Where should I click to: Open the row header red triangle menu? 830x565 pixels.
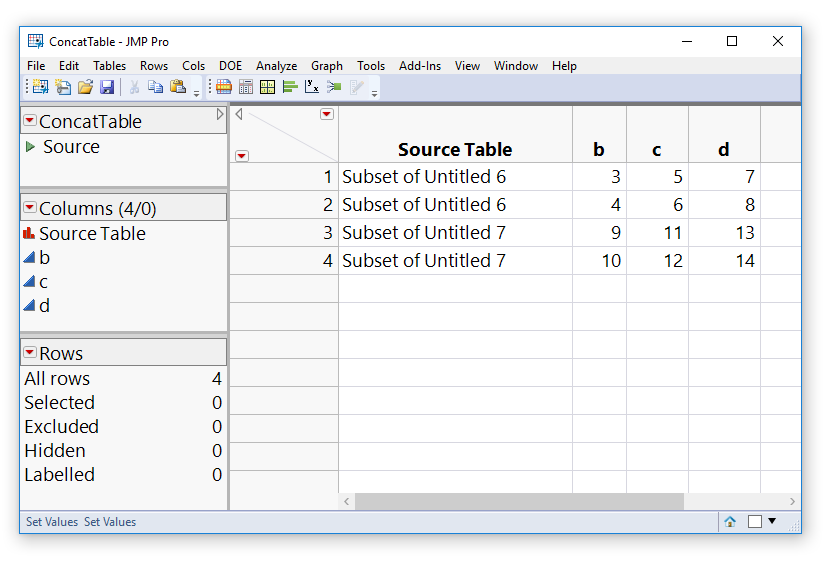(x=242, y=156)
